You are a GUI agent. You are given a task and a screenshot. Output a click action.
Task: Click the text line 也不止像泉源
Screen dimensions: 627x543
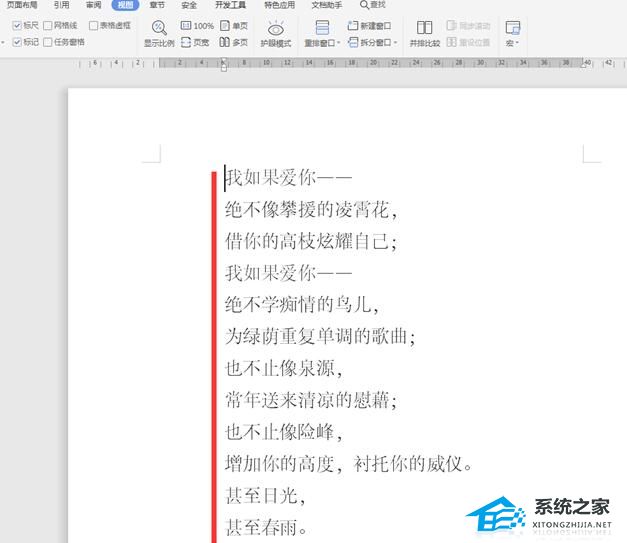[x=284, y=368]
